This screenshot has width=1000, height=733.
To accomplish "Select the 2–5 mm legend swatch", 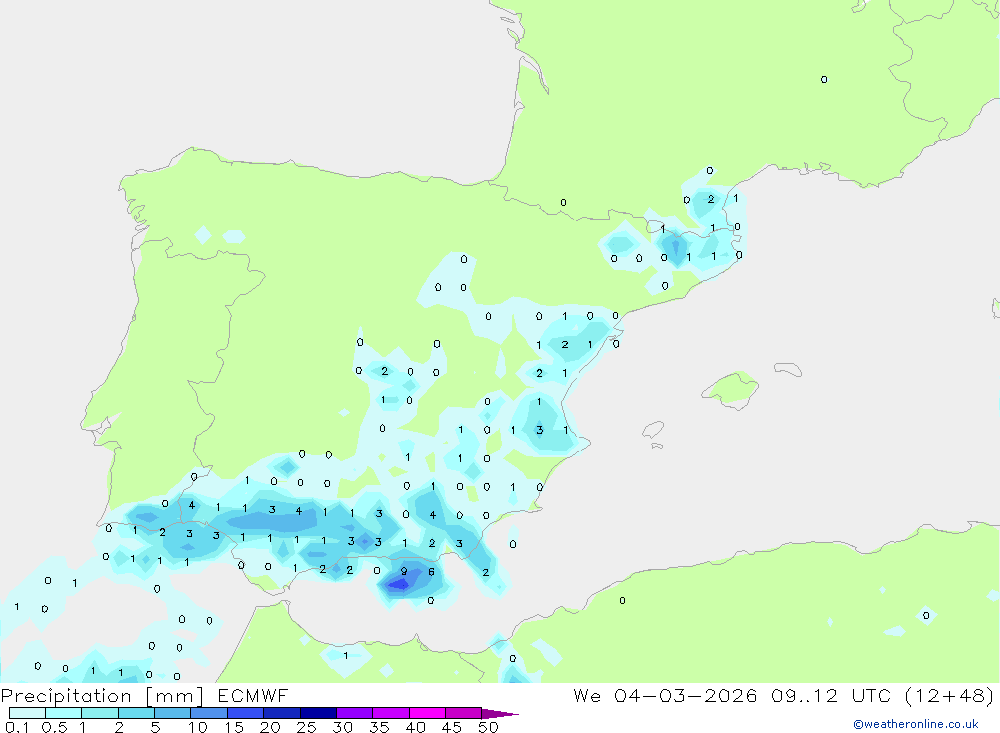I will (136, 713).
